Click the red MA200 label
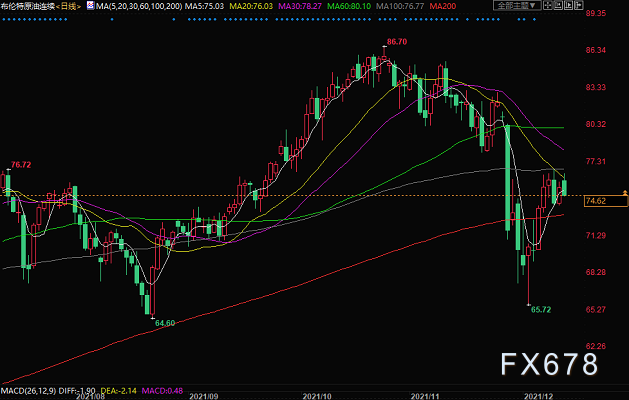629x400 pixels. coord(443,6)
